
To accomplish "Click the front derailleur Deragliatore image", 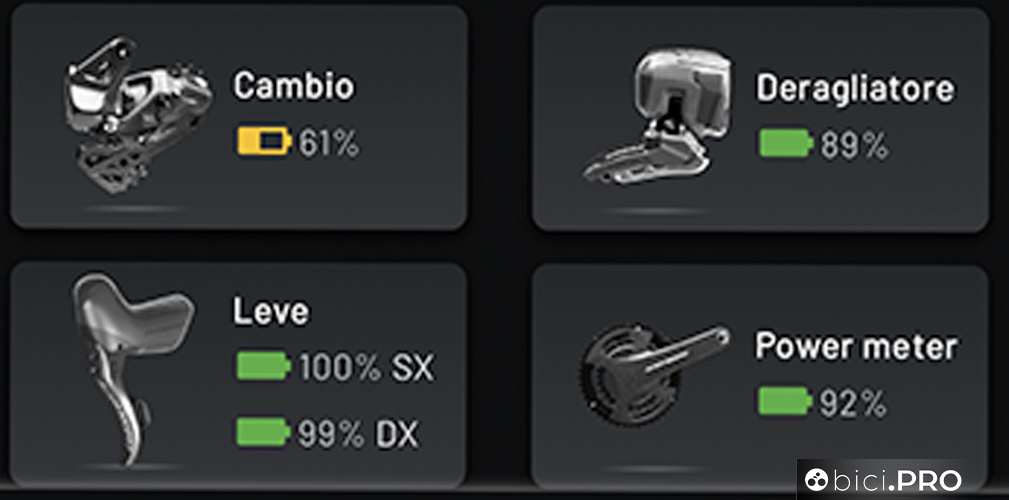I will point(666,120).
